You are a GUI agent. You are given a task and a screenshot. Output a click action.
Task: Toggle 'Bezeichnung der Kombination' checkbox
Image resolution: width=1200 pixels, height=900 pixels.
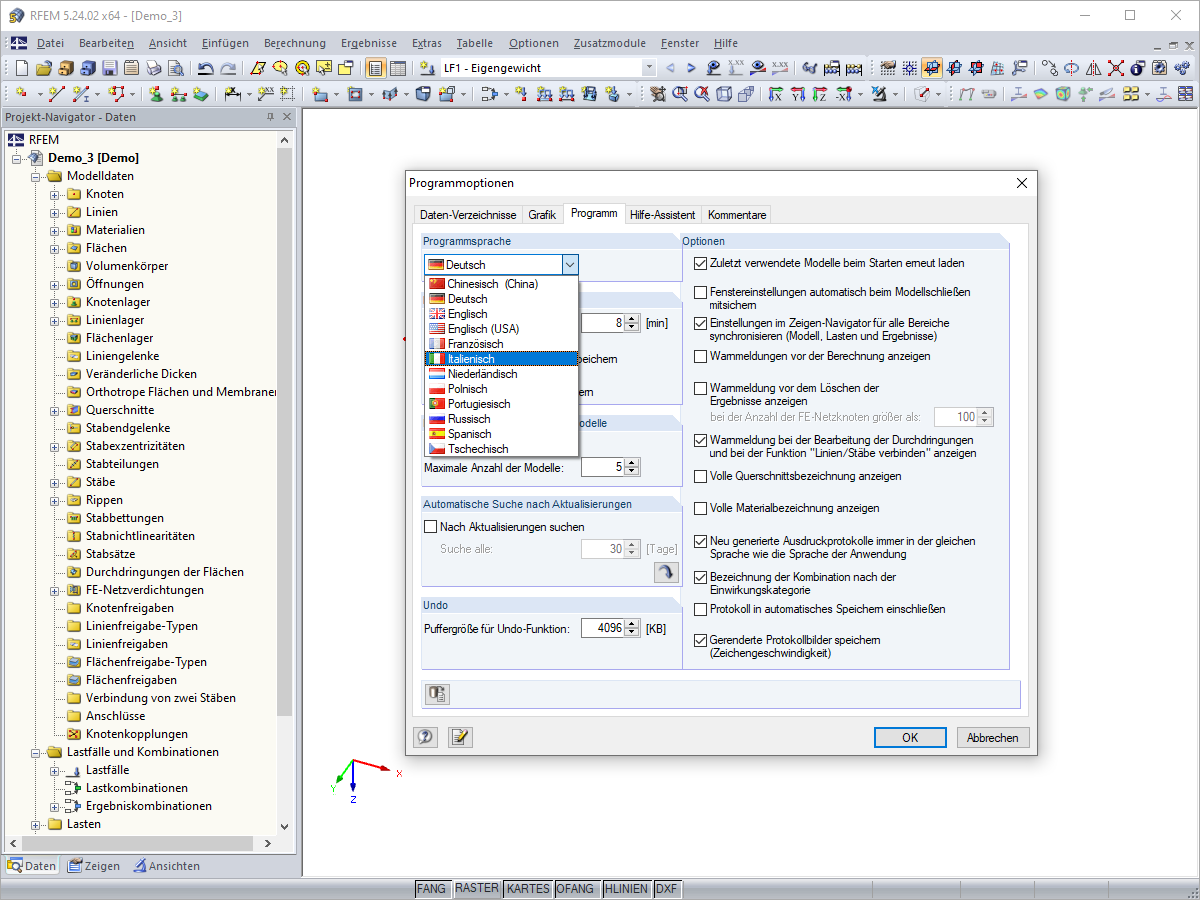point(701,577)
